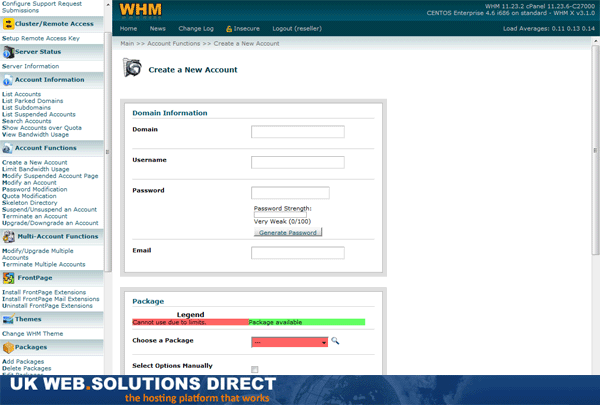Click the Account Functions section icon
600x405 pixels.
click(x=8, y=147)
